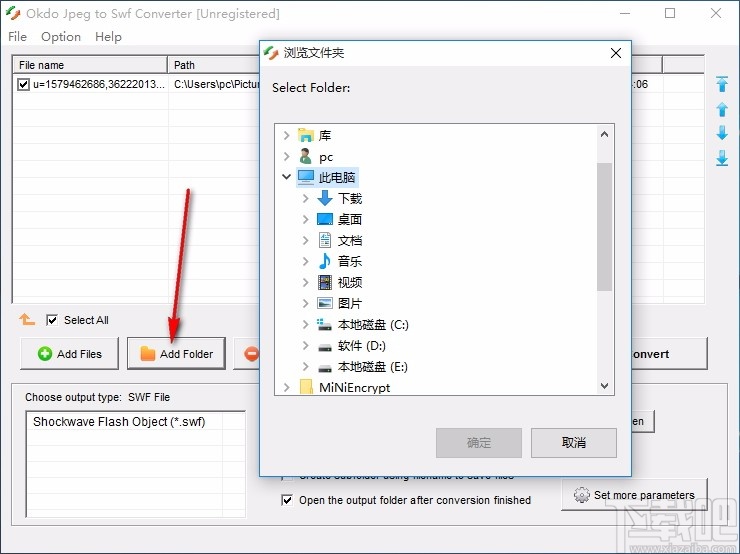This screenshot has height=554, width=740.
Task: Click the Add Folder button
Action: 176,353
